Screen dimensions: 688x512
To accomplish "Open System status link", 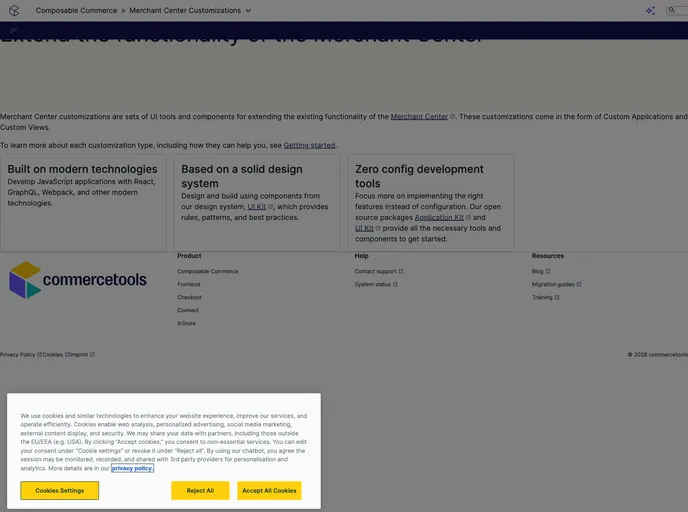I will pos(376,284).
